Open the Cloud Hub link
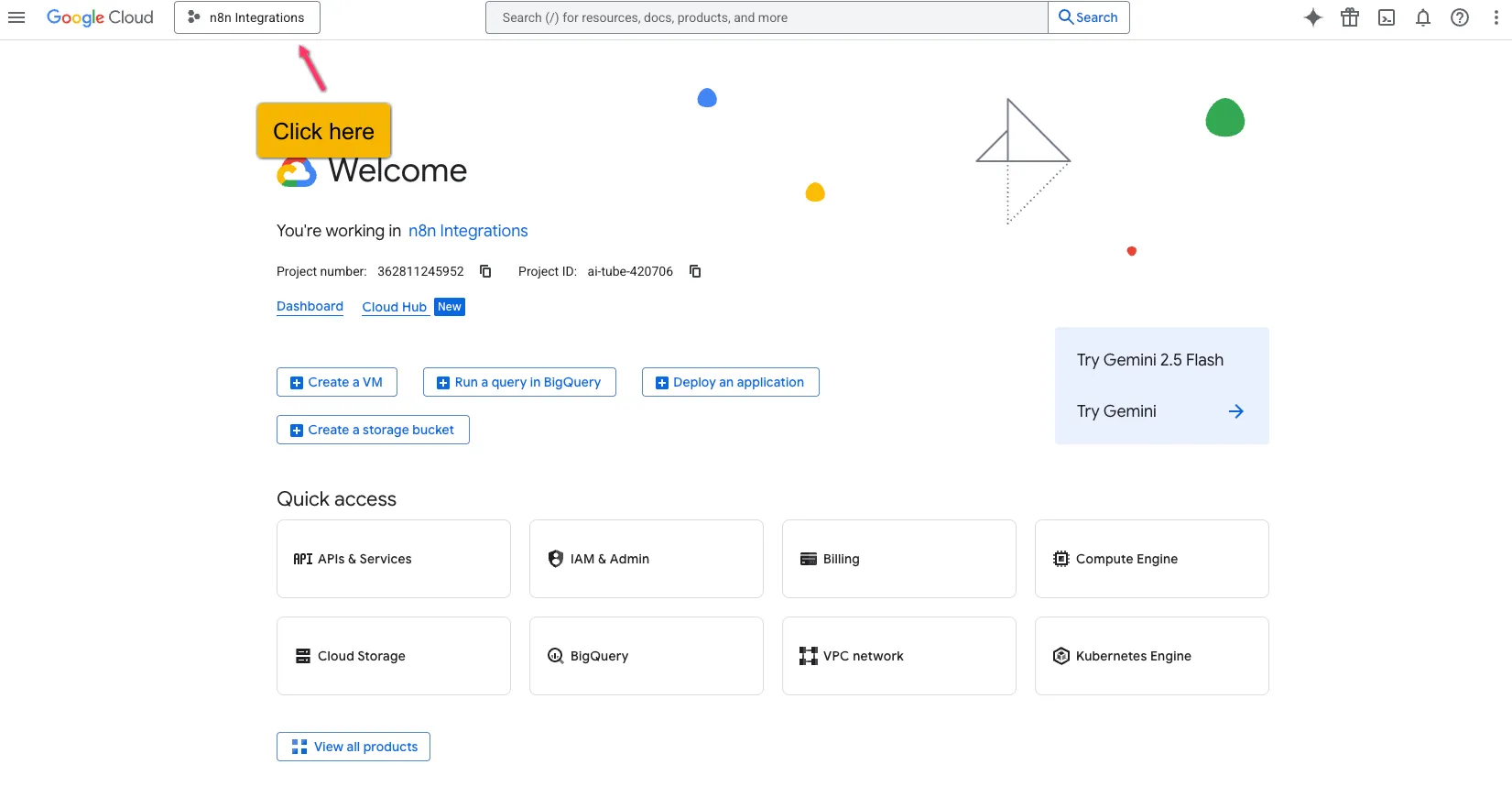This screenshot has height=786, width=1512. pos(395,307)
